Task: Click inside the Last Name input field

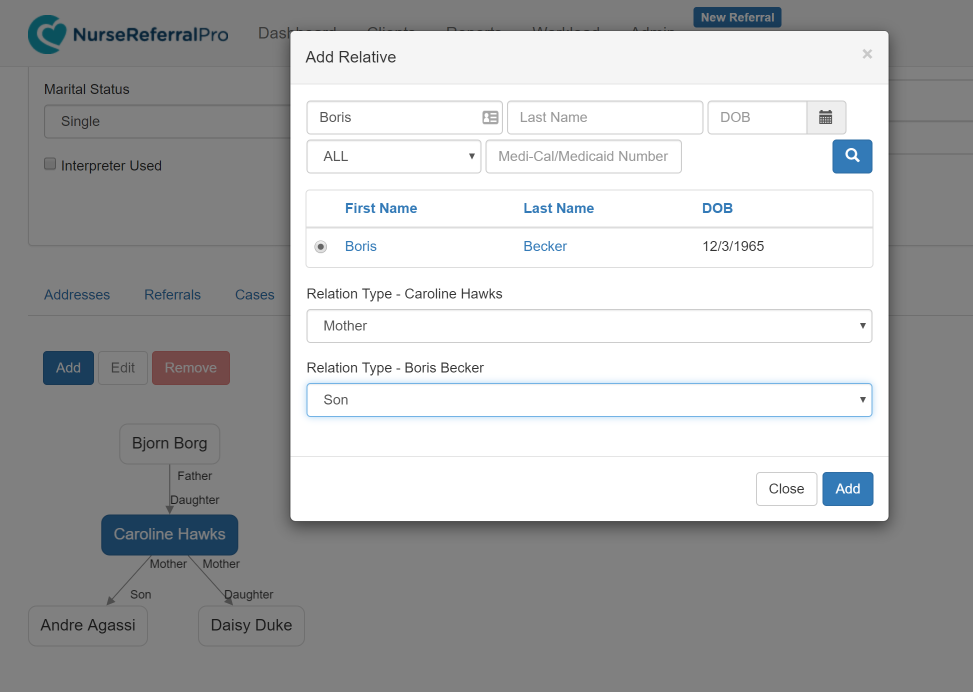Action: pos(604,117)
